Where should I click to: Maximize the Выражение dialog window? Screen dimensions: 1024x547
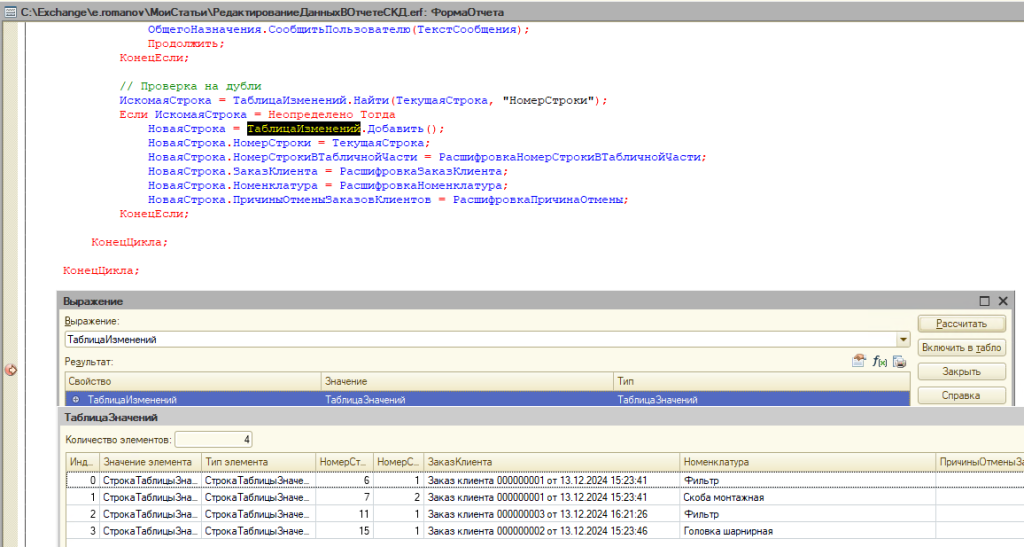[984, 301]
